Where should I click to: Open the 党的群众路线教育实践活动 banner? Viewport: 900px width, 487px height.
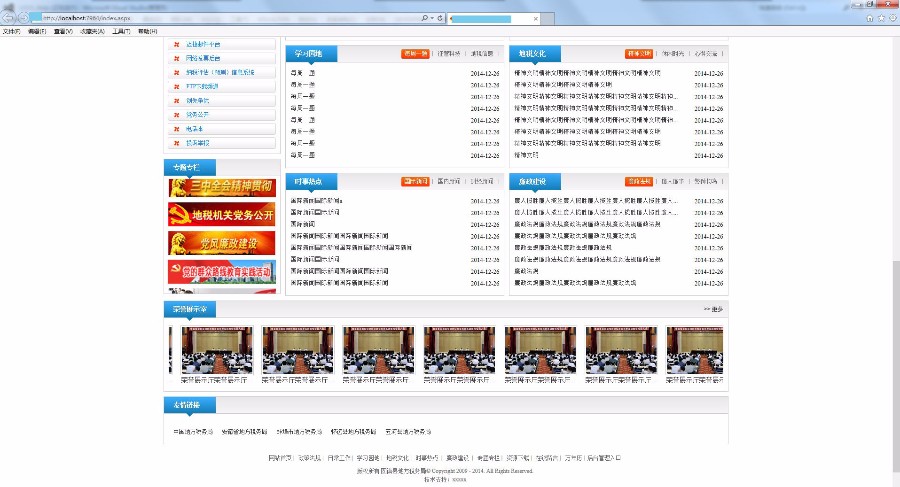pos(222,272)
